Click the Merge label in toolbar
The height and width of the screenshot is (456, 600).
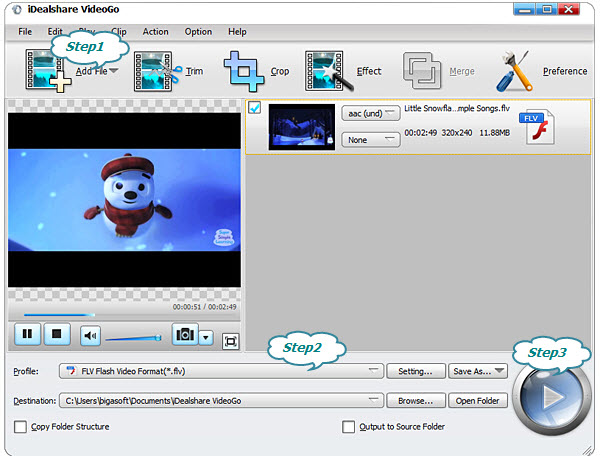(462, 71)
